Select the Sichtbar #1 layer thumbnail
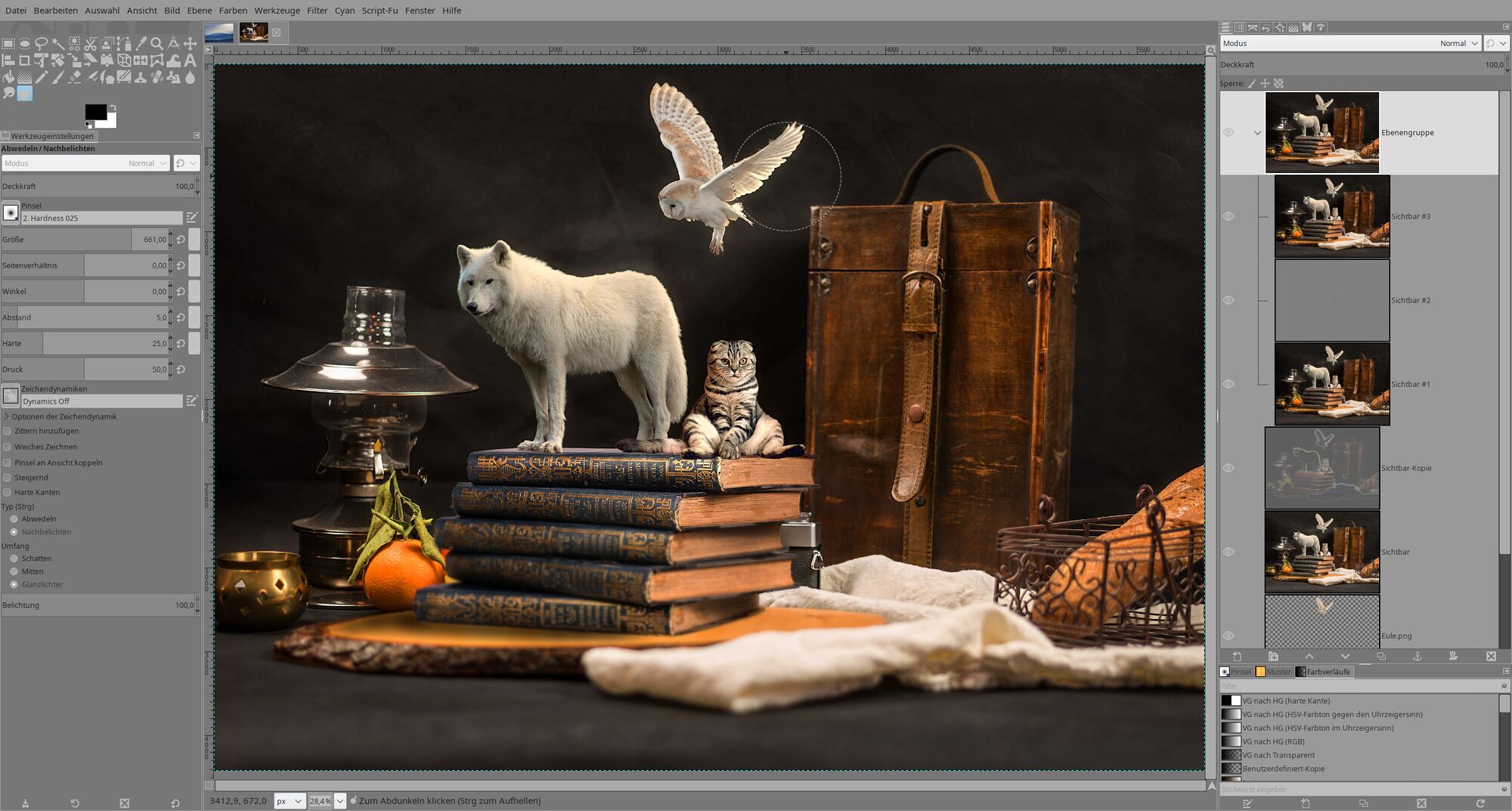The image size is (1512, 811). point(1332,384)
